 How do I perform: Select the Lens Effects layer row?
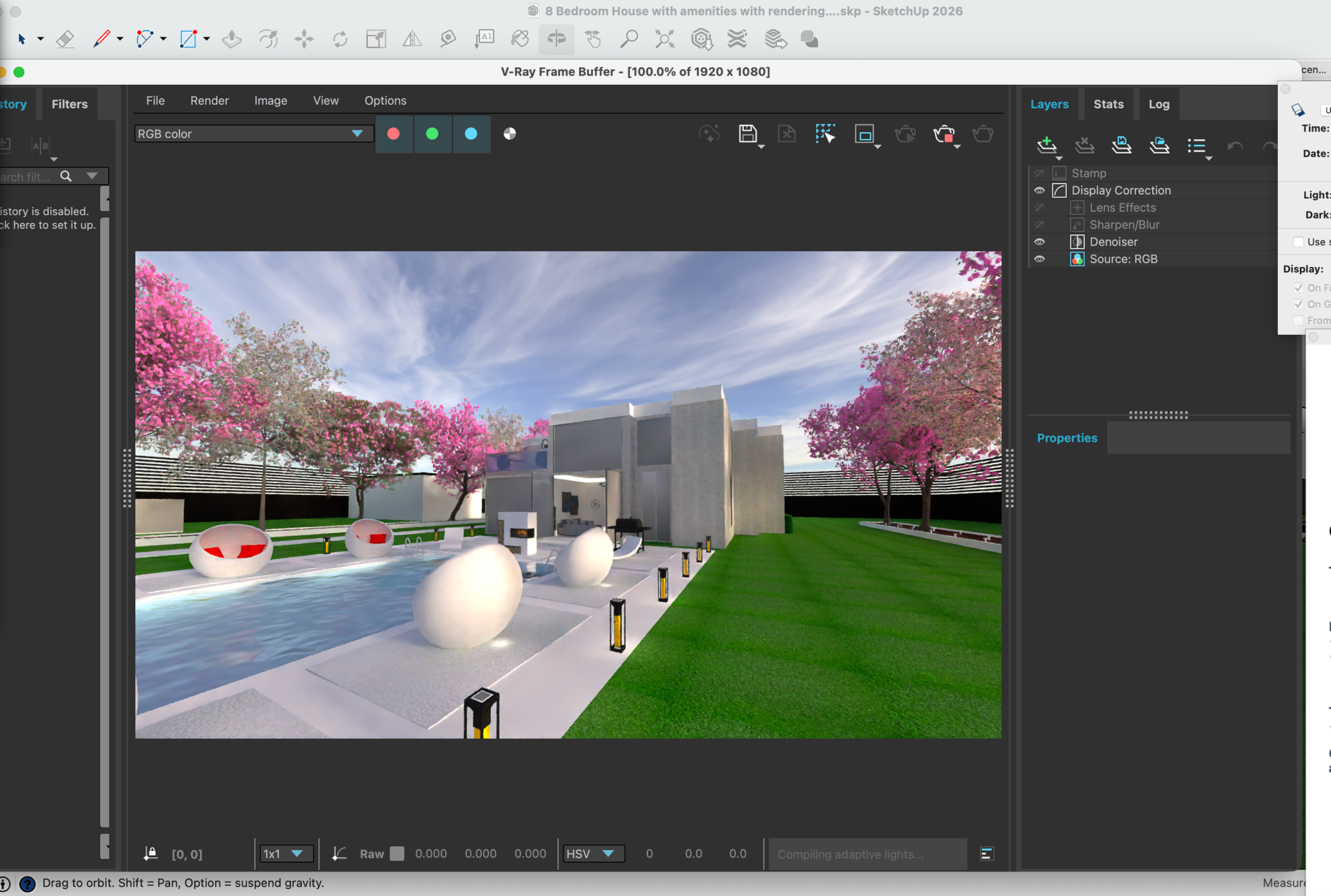click(x=1122, y=208)
